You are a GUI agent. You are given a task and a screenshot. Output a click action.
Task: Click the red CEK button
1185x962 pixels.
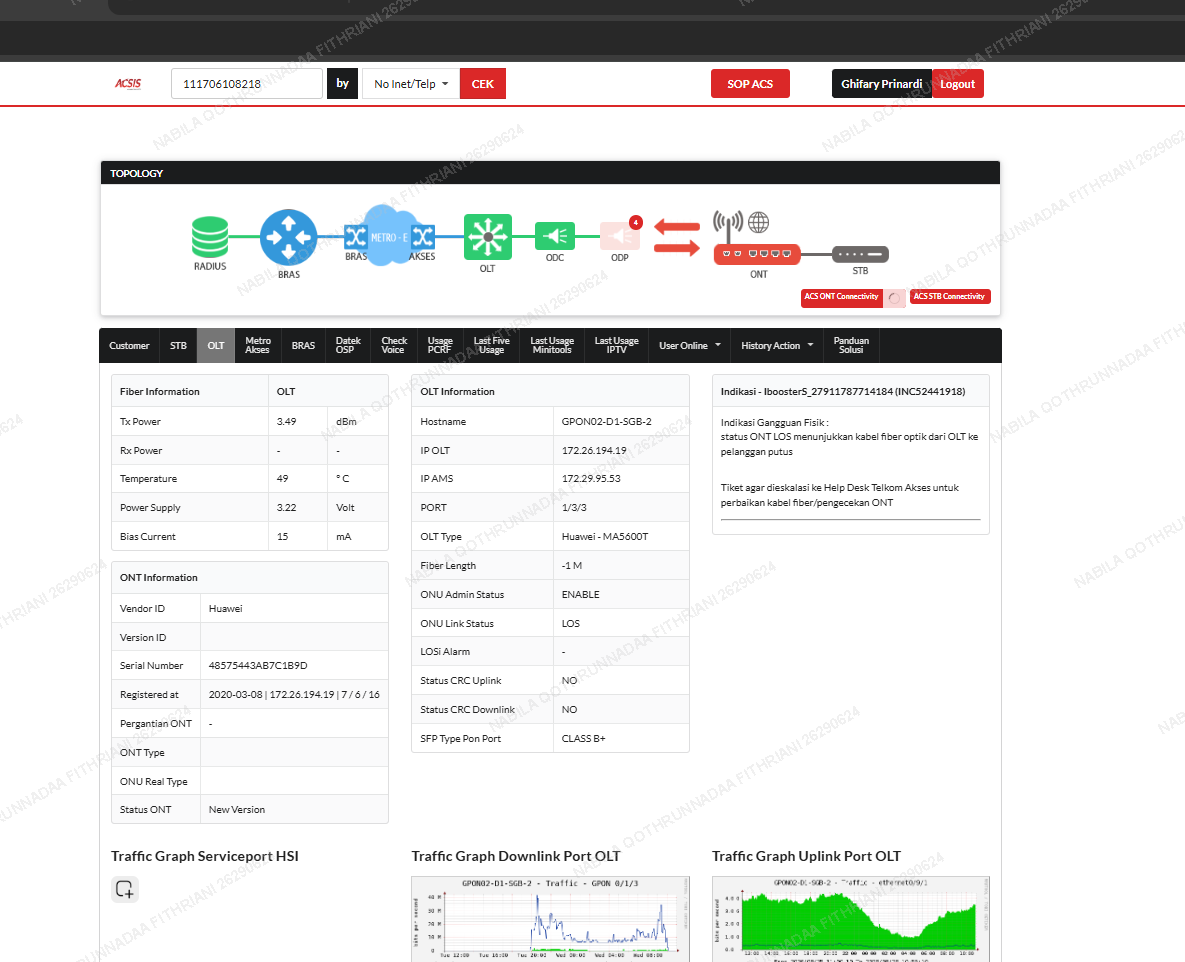tap(482, 84)
